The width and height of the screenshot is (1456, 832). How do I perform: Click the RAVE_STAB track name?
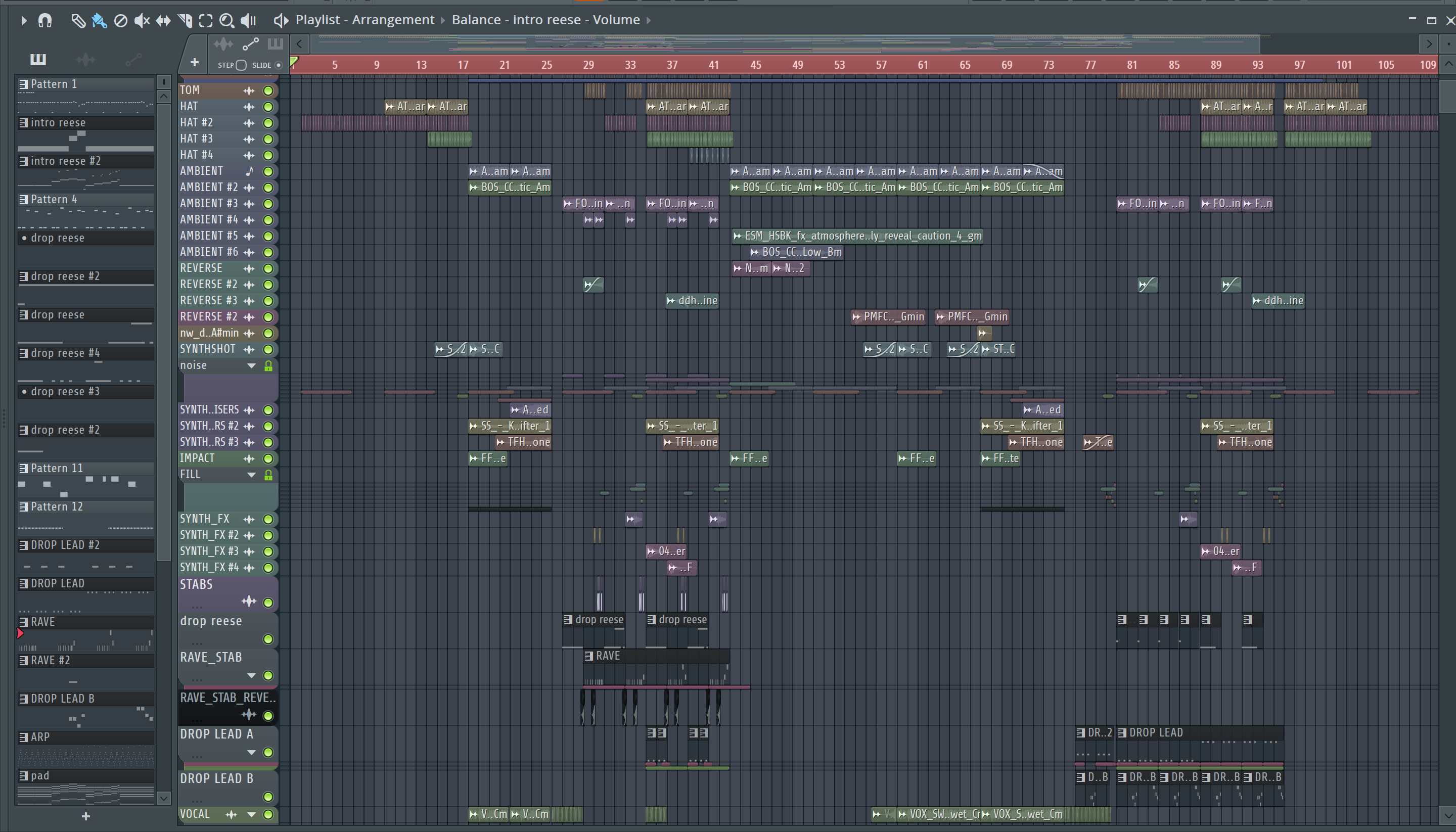(x=211, y=657)
